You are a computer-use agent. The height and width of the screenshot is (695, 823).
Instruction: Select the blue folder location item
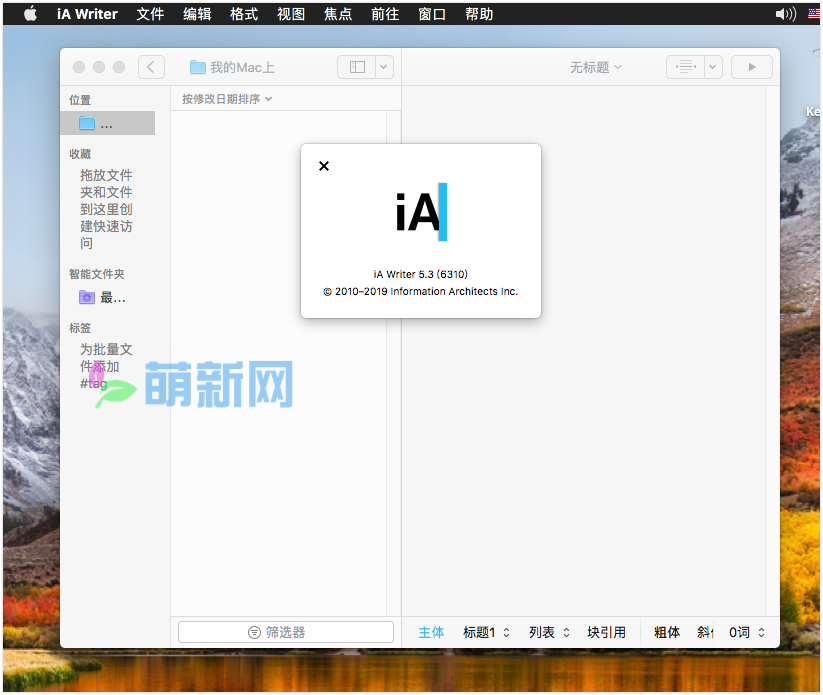108,123
